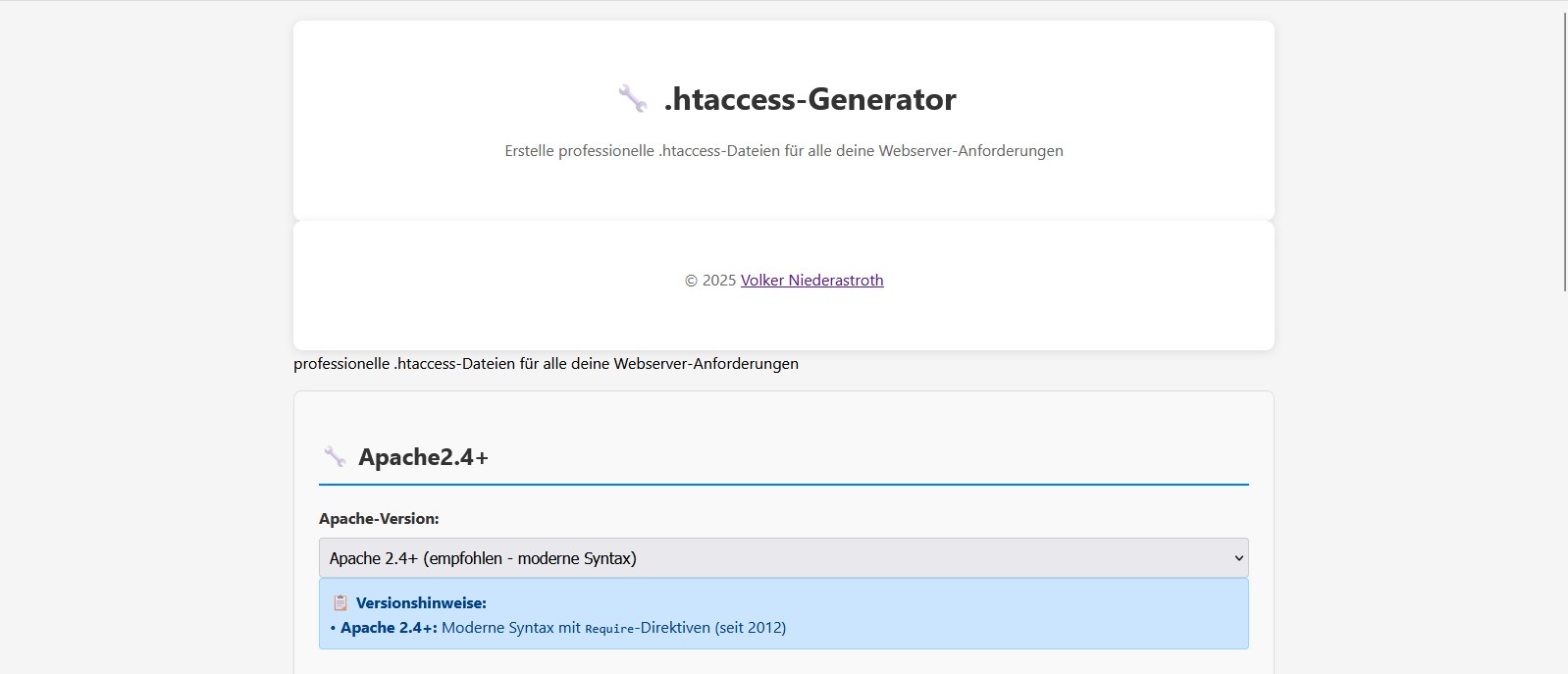Click the wrench icon beside .htaccess-Generator title
The image size is (1568, 674).
click(632, 98)
